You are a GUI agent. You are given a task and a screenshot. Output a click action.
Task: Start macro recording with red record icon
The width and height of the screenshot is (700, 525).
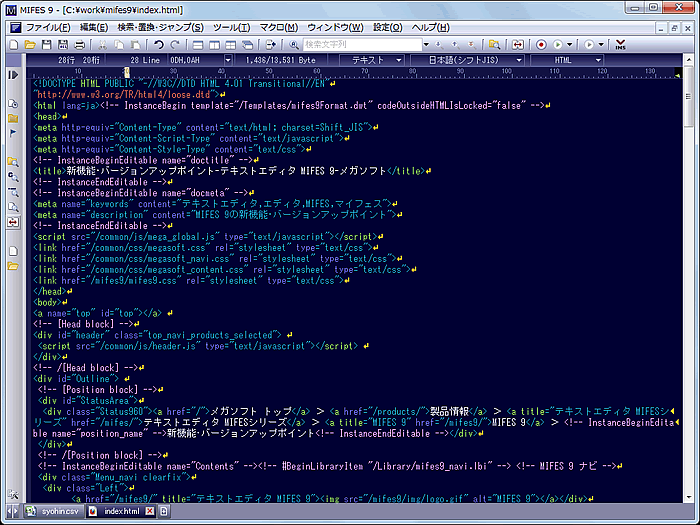(x=541, y=45)
